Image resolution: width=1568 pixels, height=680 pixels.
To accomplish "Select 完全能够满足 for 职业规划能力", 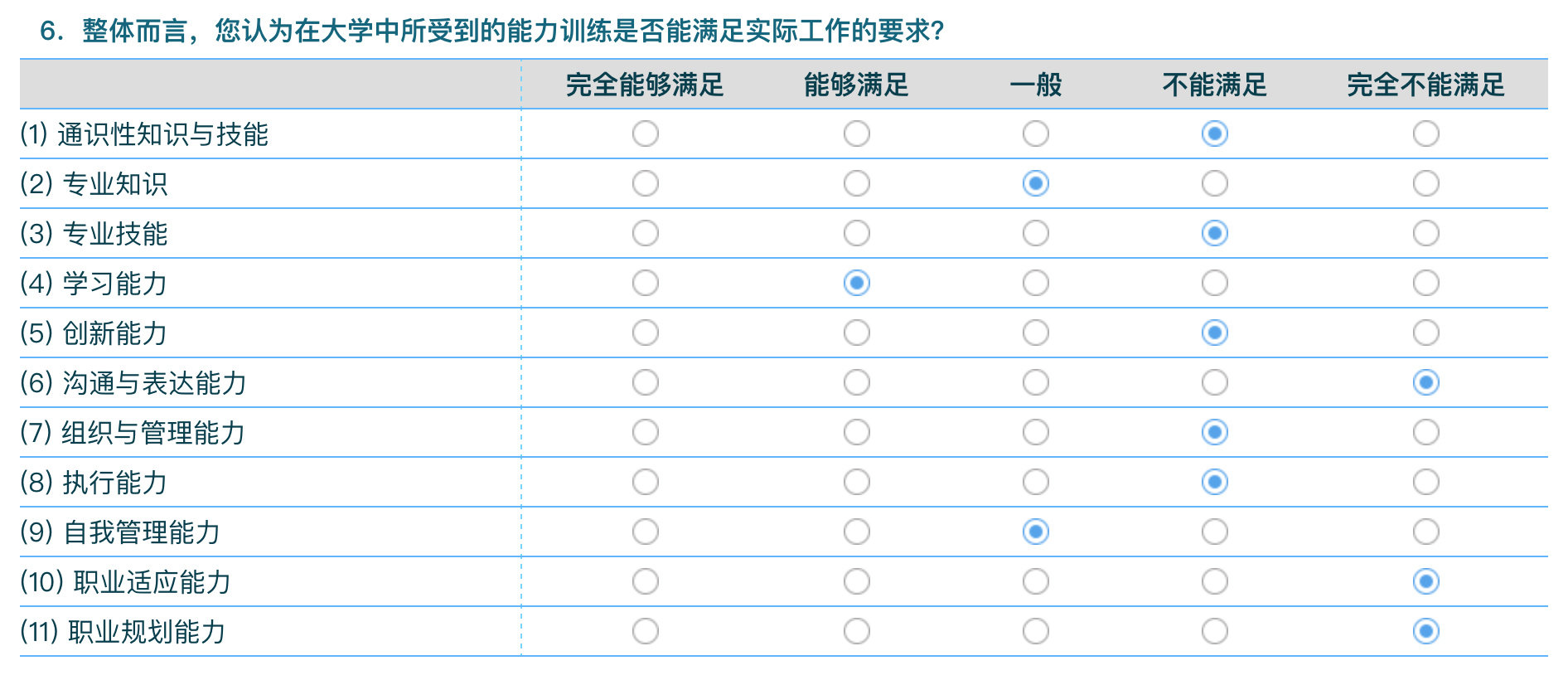I will (645, 631).
